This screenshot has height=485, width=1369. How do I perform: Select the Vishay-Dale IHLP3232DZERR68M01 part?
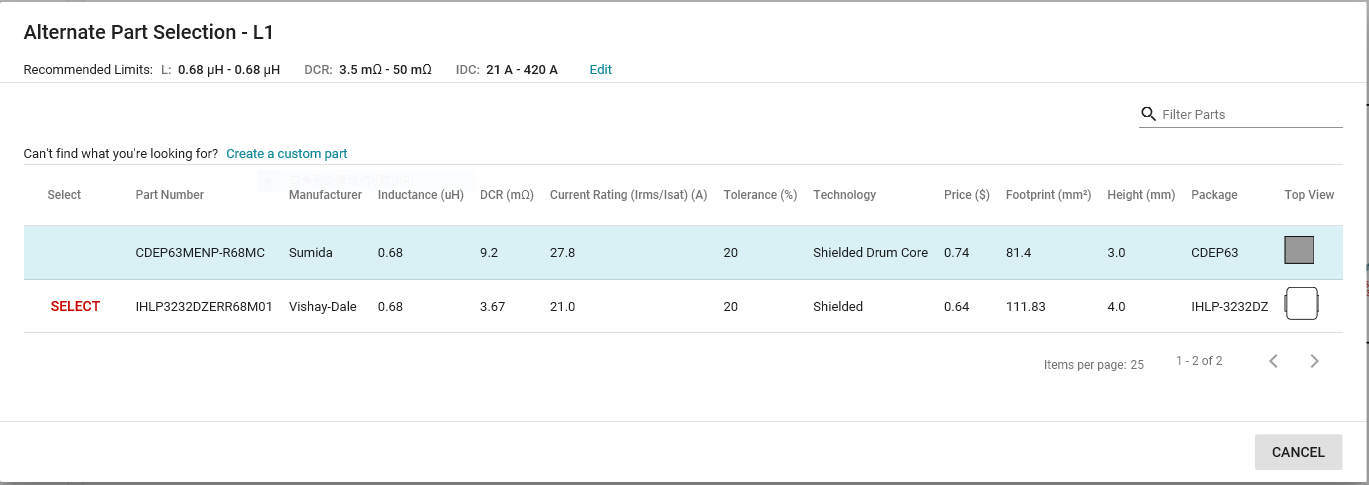pos(75,307)
